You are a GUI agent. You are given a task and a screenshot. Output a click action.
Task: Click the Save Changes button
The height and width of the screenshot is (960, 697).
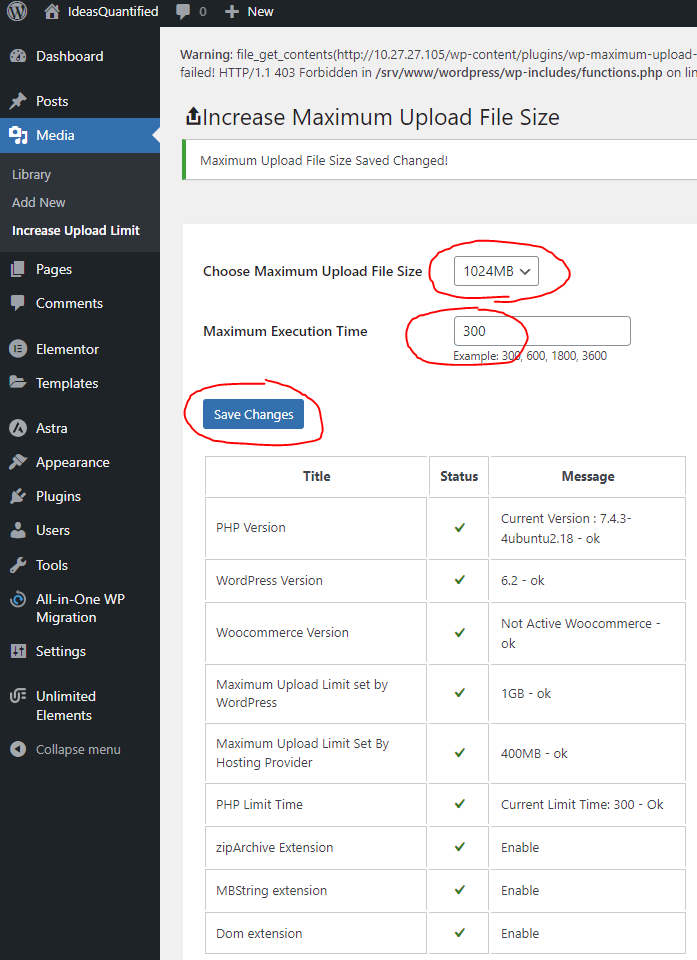254,414
